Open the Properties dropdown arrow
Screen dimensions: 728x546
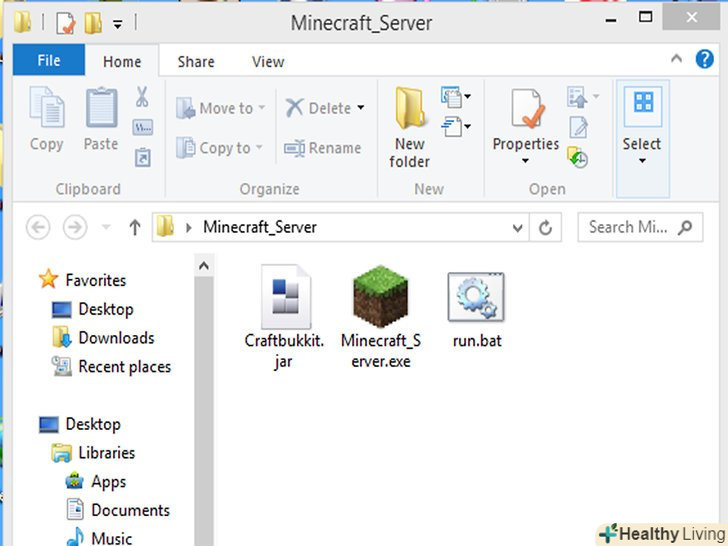coord(525,161)
